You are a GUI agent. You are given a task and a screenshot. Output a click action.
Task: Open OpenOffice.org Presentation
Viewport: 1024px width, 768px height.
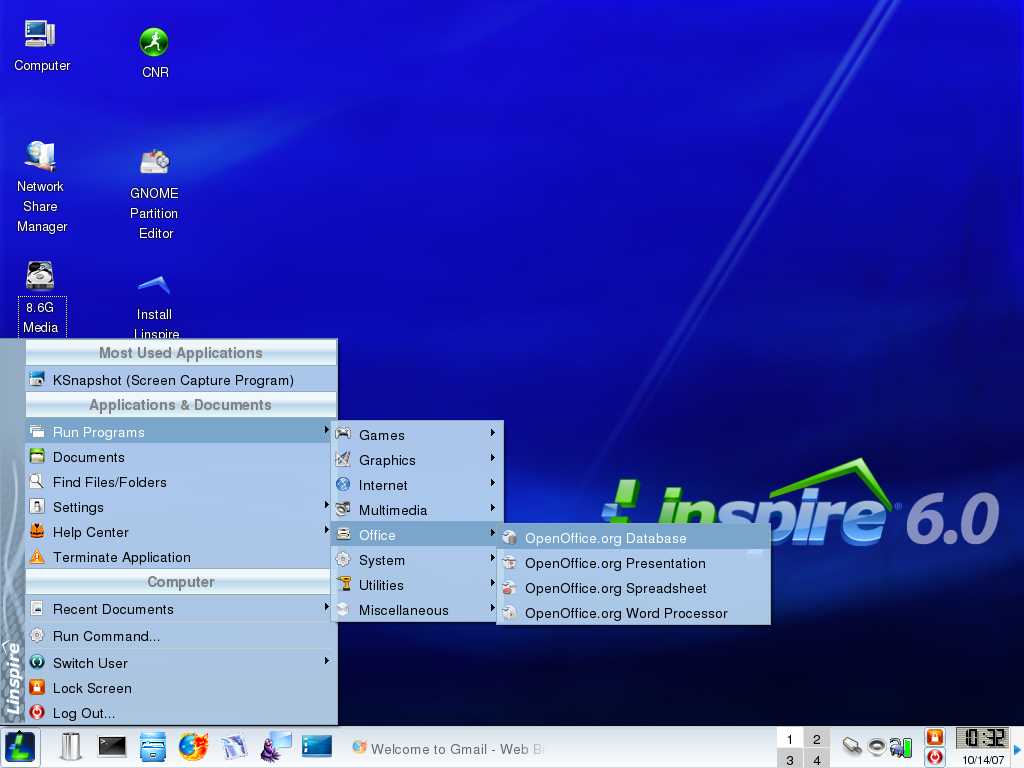(633, 563)
